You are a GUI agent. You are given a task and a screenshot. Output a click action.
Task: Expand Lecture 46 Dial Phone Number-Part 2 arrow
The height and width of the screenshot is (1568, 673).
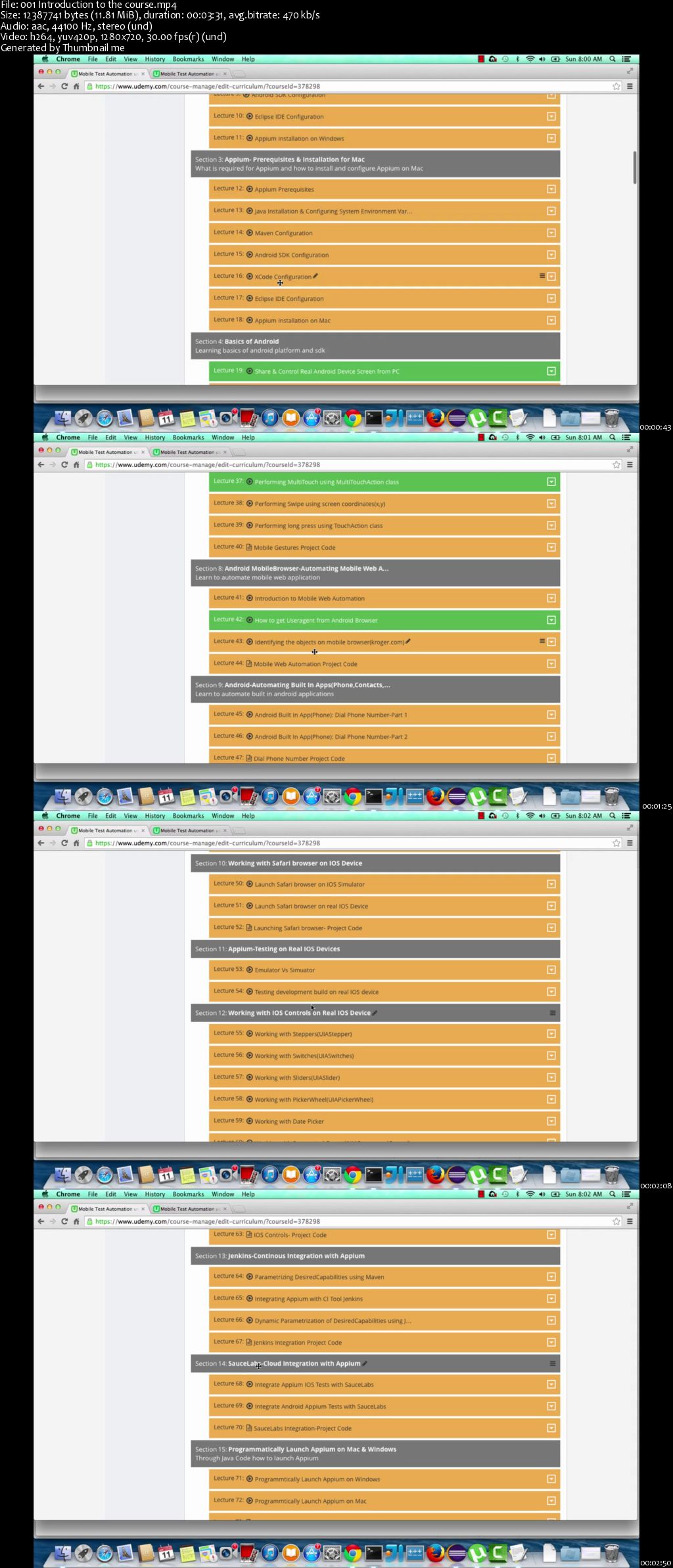551,736
